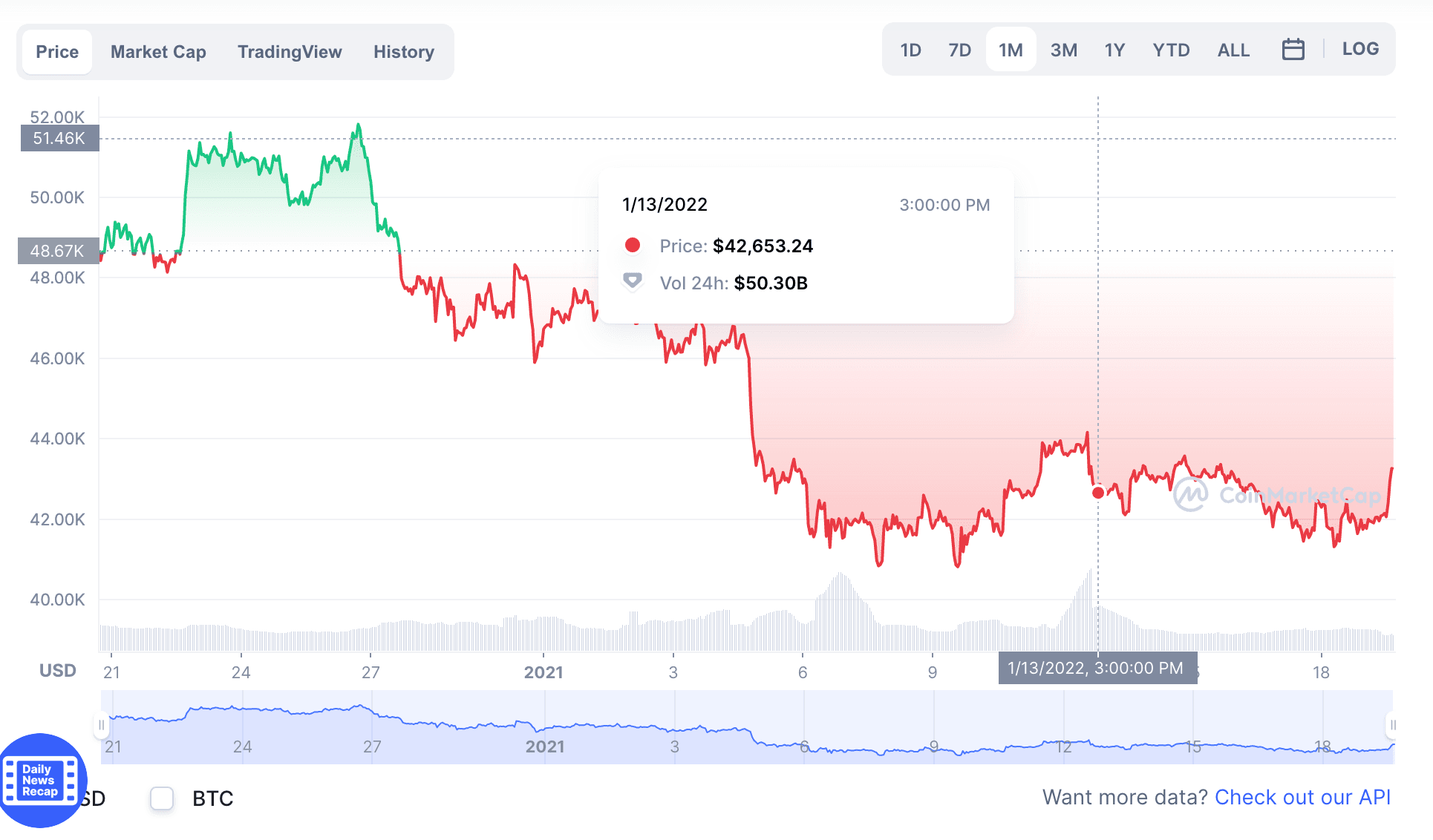Image resolution: width=1433 pixels, height=840 pixels.
Task: Click the right range slider handle
Action: click(x=1392, y=725)
